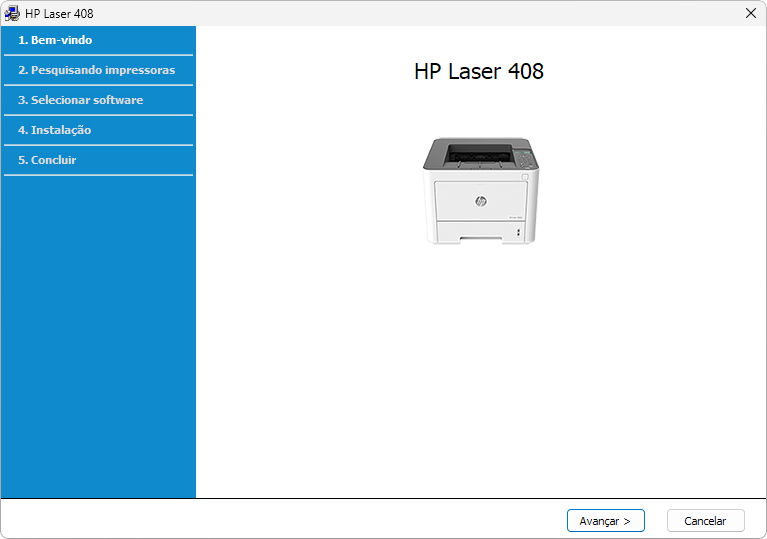Image resolution: width=767 pixels, height=539 pixels.
Task: Click the window title HP Laser 408
Action: pos(59,14)
